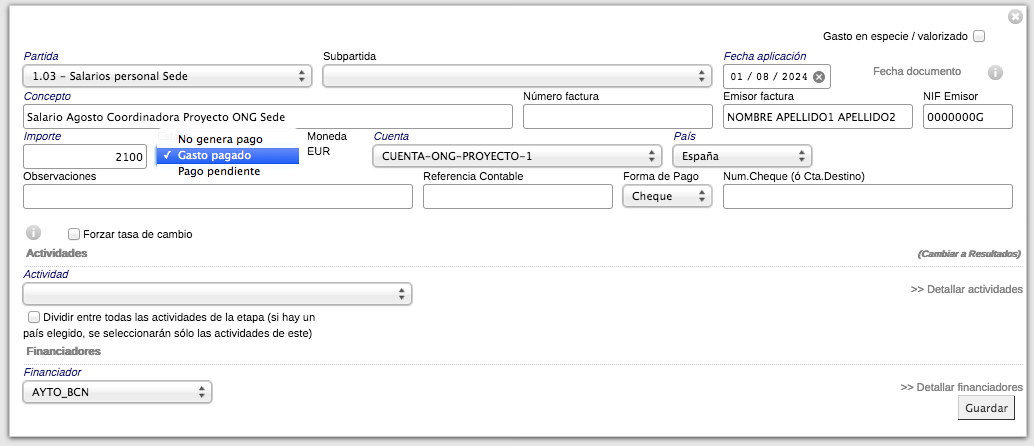The height and width of the screenshot is (446, 1034).
Task: Change Forma de Pago from Cheque
Action: coord(667,197)
